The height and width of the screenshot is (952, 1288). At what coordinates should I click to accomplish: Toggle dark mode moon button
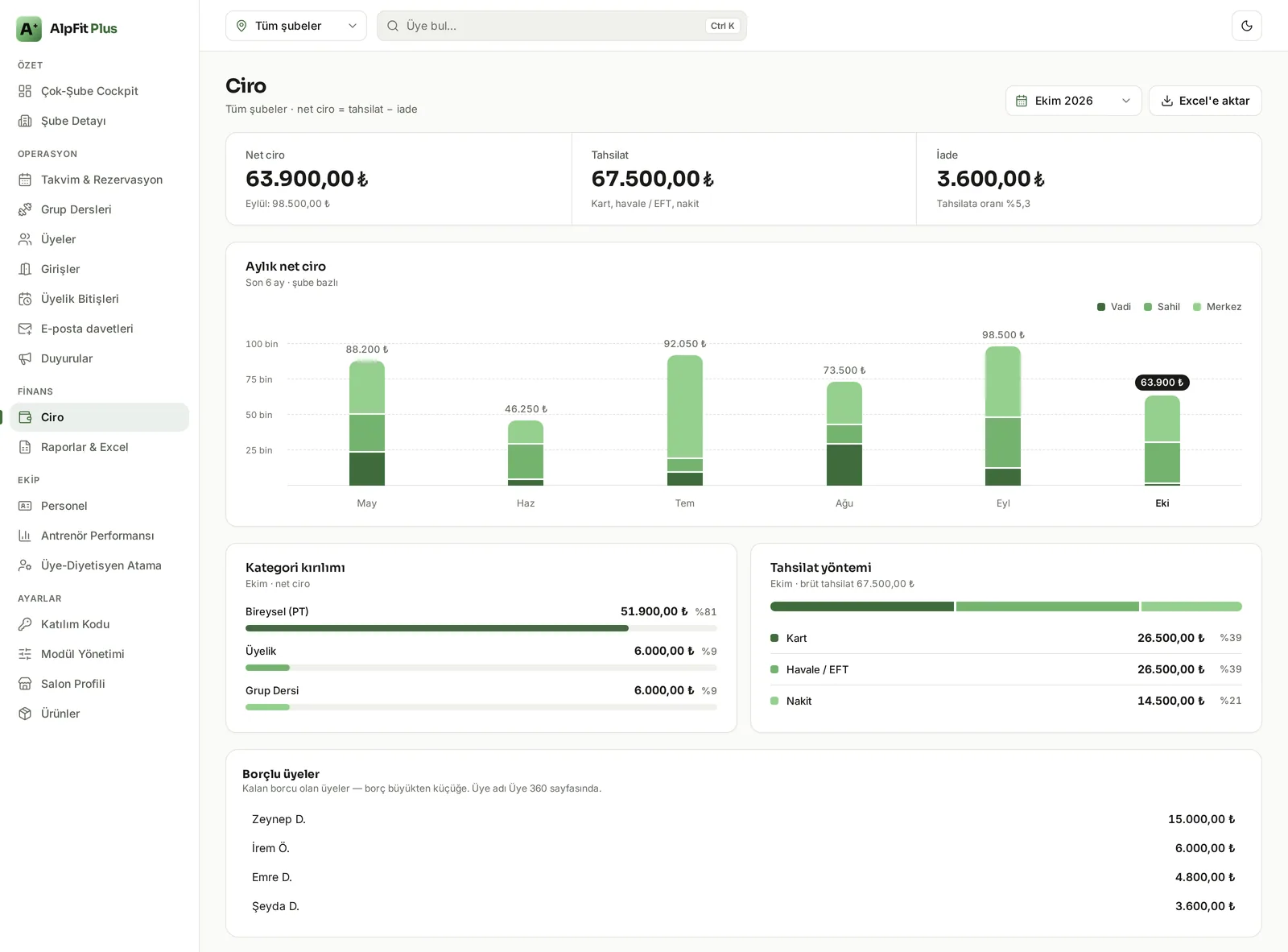click(1247, 26)
